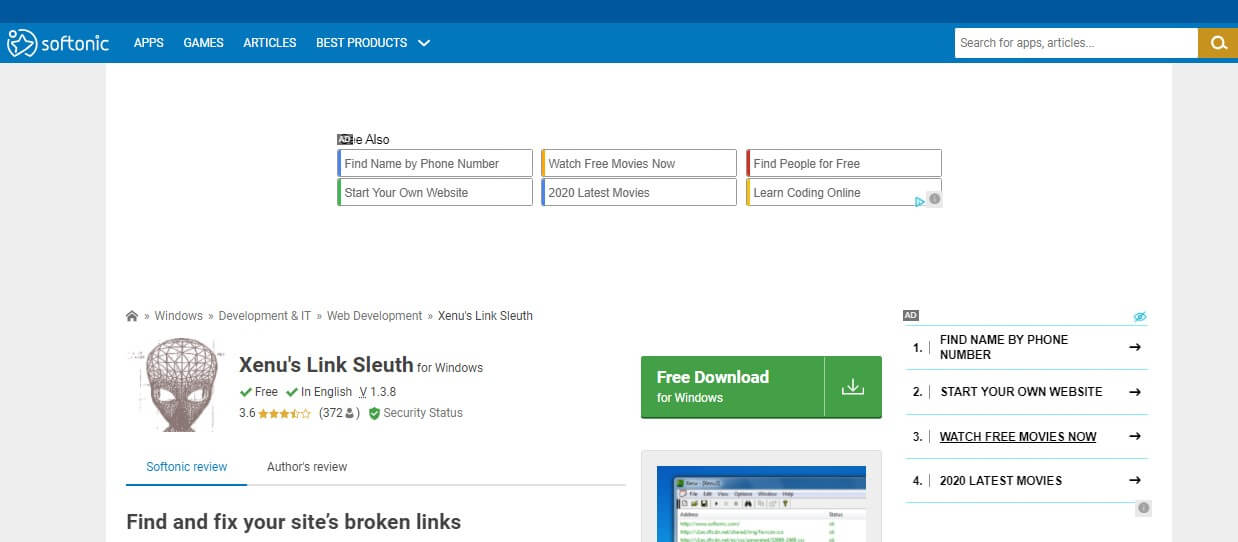Open the Articles menu
This screenshot has height=542, width=1238.
[270, 43]
